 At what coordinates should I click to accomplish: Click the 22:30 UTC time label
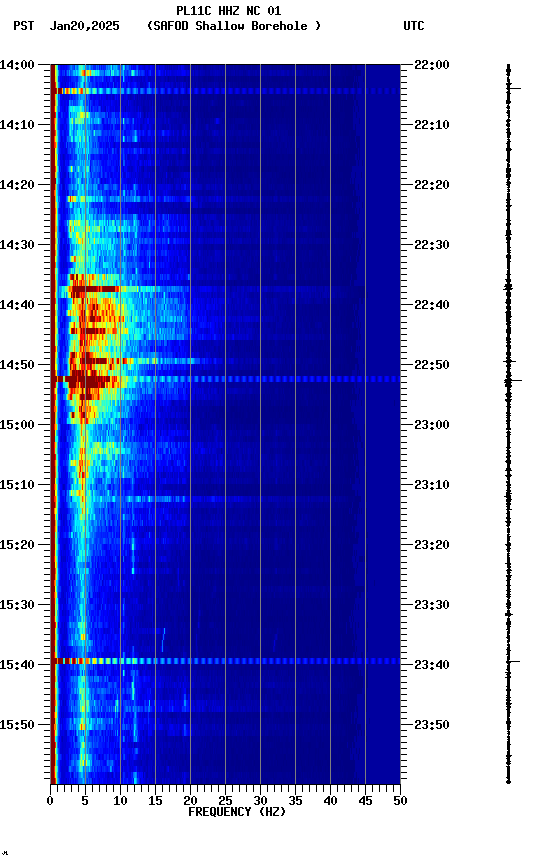[432, 245]
